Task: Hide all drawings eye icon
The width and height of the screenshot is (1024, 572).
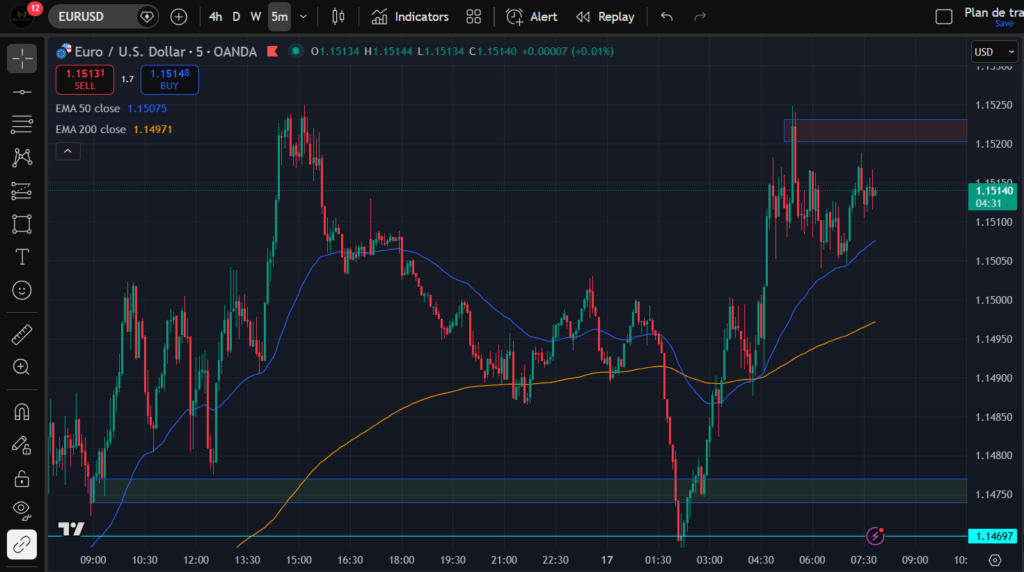Action: tap(22, 511)
